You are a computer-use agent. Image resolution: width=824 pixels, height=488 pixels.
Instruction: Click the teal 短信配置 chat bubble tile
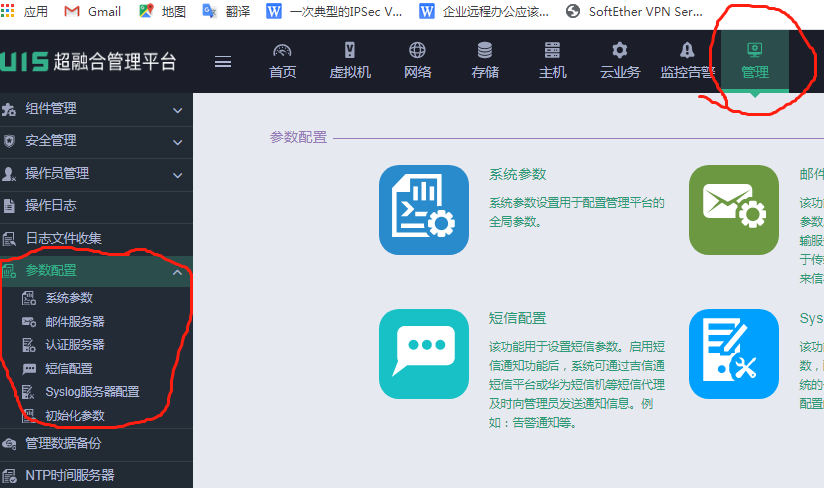coord(424,354)
